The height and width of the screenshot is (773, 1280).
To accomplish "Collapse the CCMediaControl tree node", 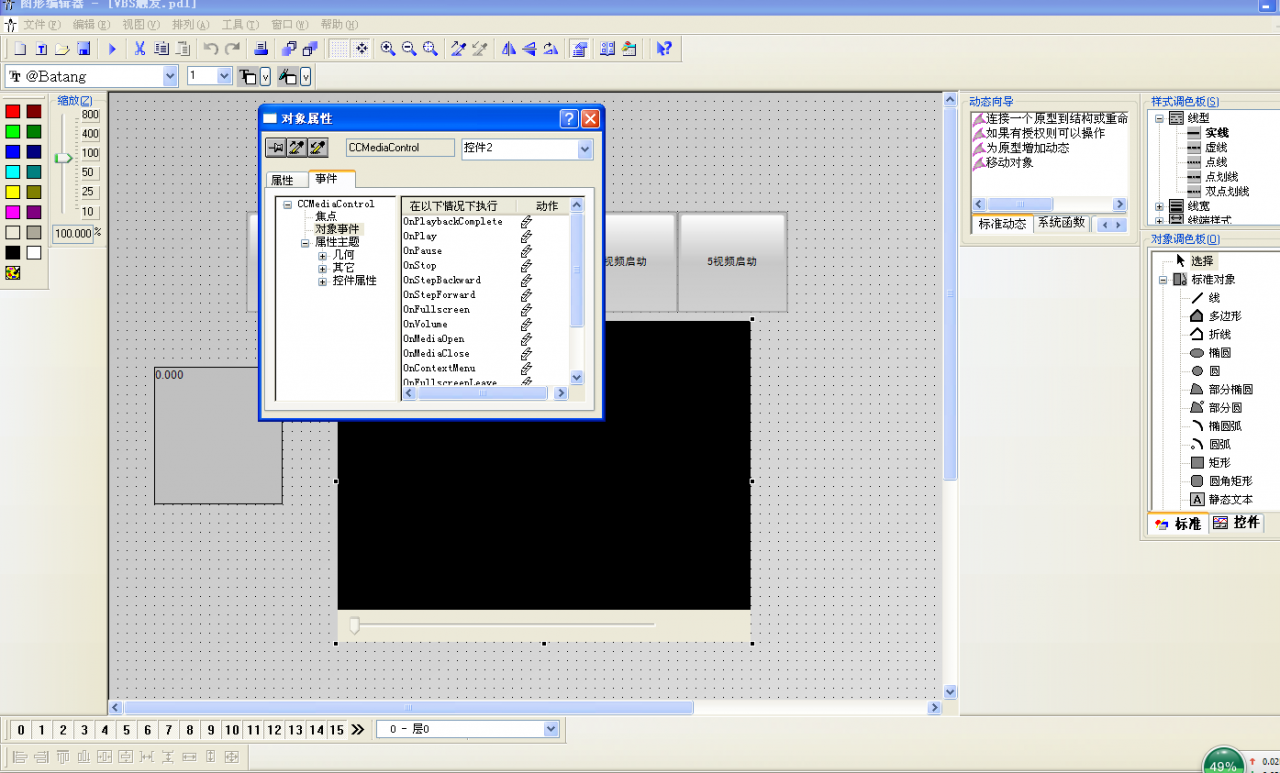I will (x=287, y=204).
